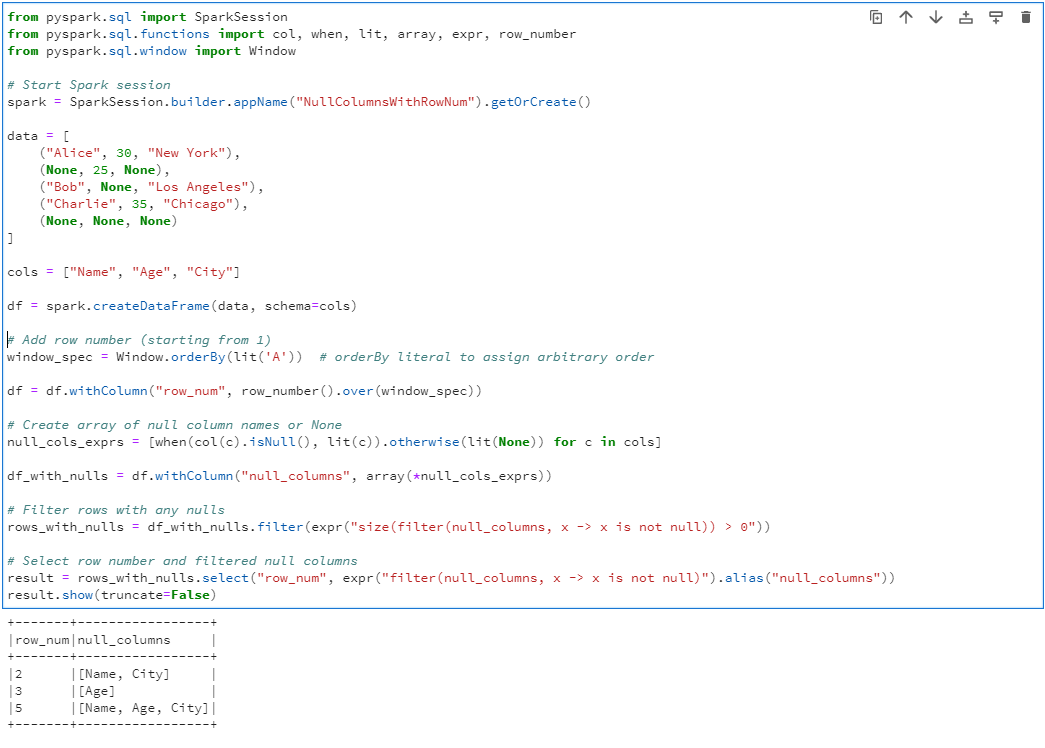1045x748 pixels.
Task: Click the spark.createDataFrame line
Action: 181,306
